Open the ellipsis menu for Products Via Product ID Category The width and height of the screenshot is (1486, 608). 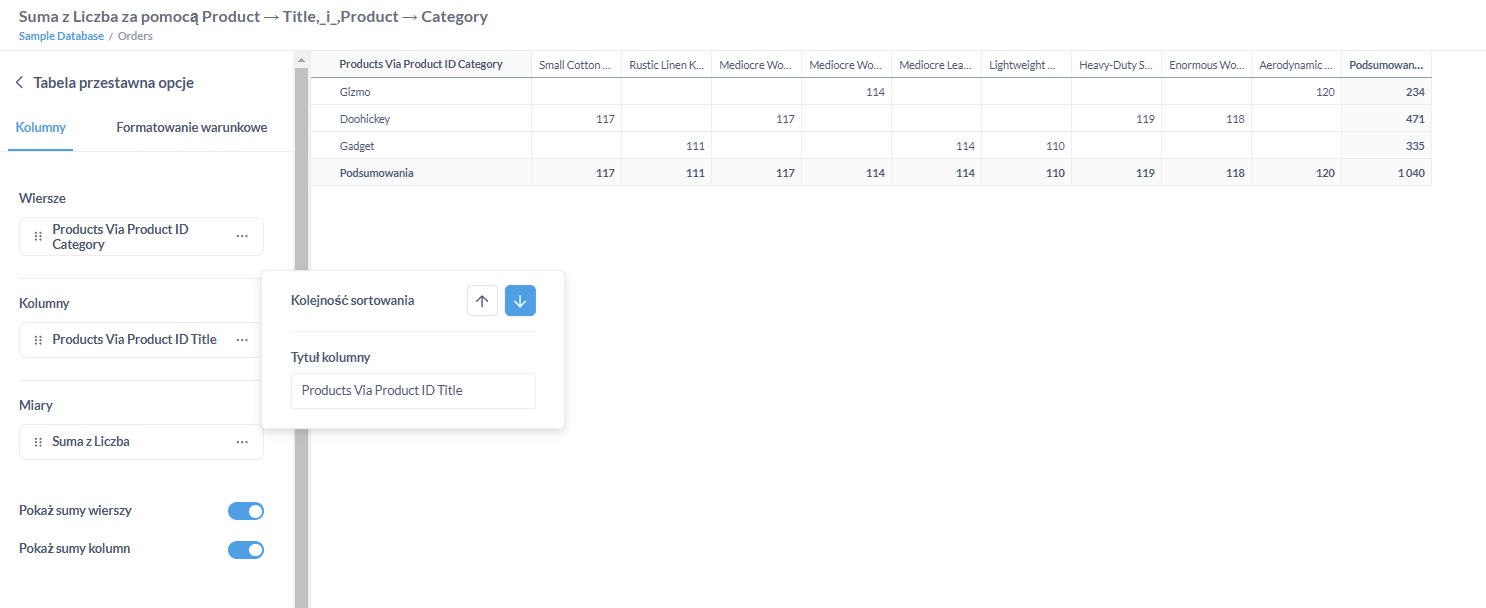click(x=241, y=236)
